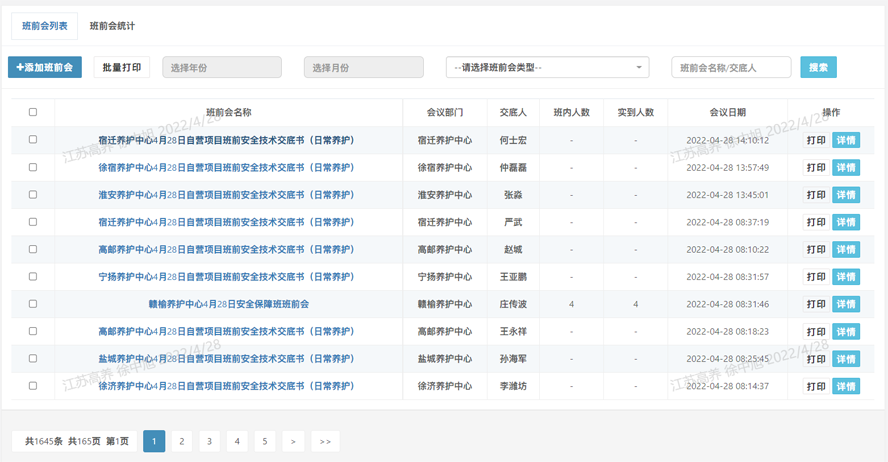Toggle the select-all checkbox in table header
Image resolution: width=888 pixels, height=462 pixels.
click(x=33, y=112)
